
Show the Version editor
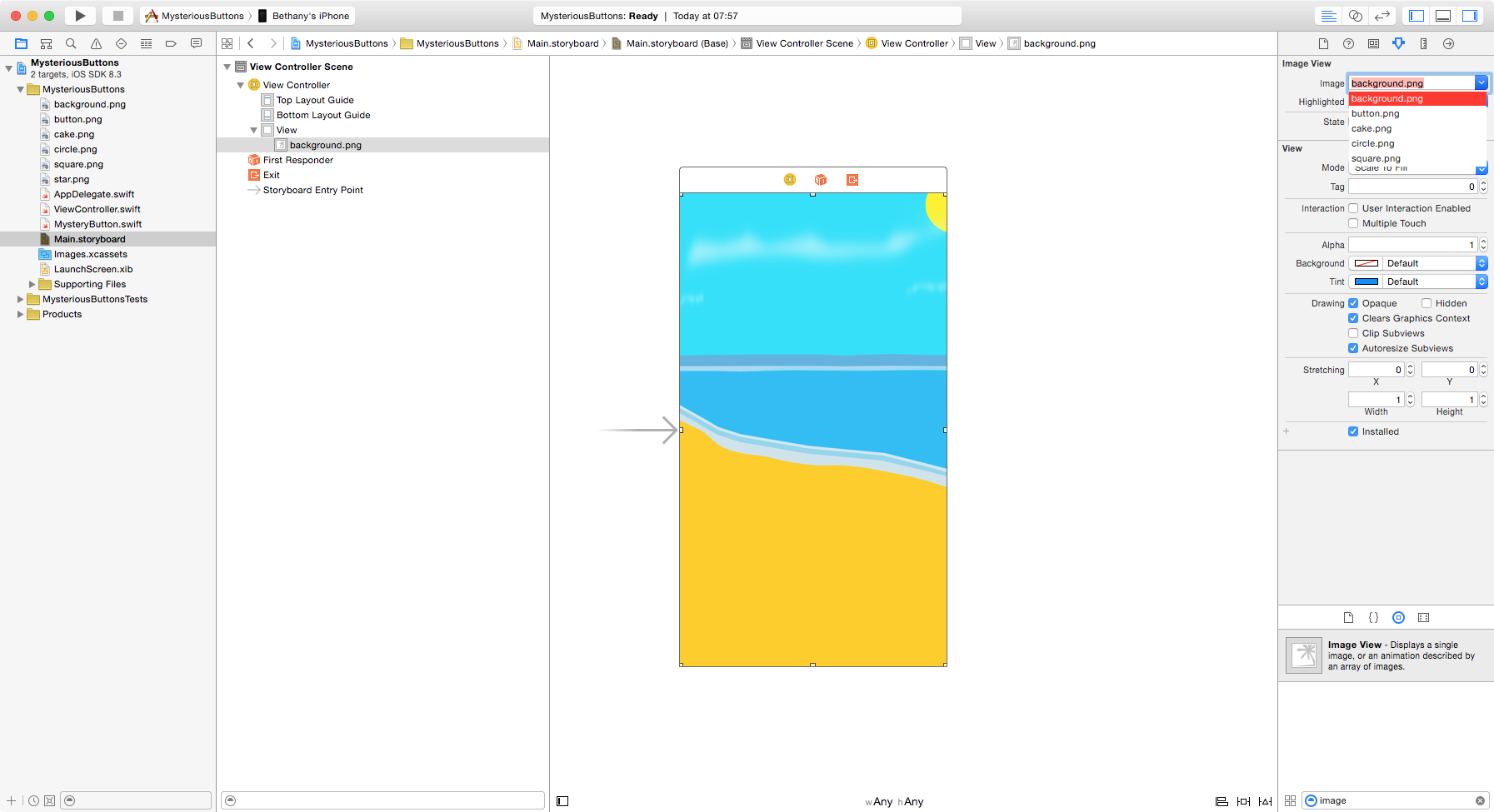point(1382,16)
